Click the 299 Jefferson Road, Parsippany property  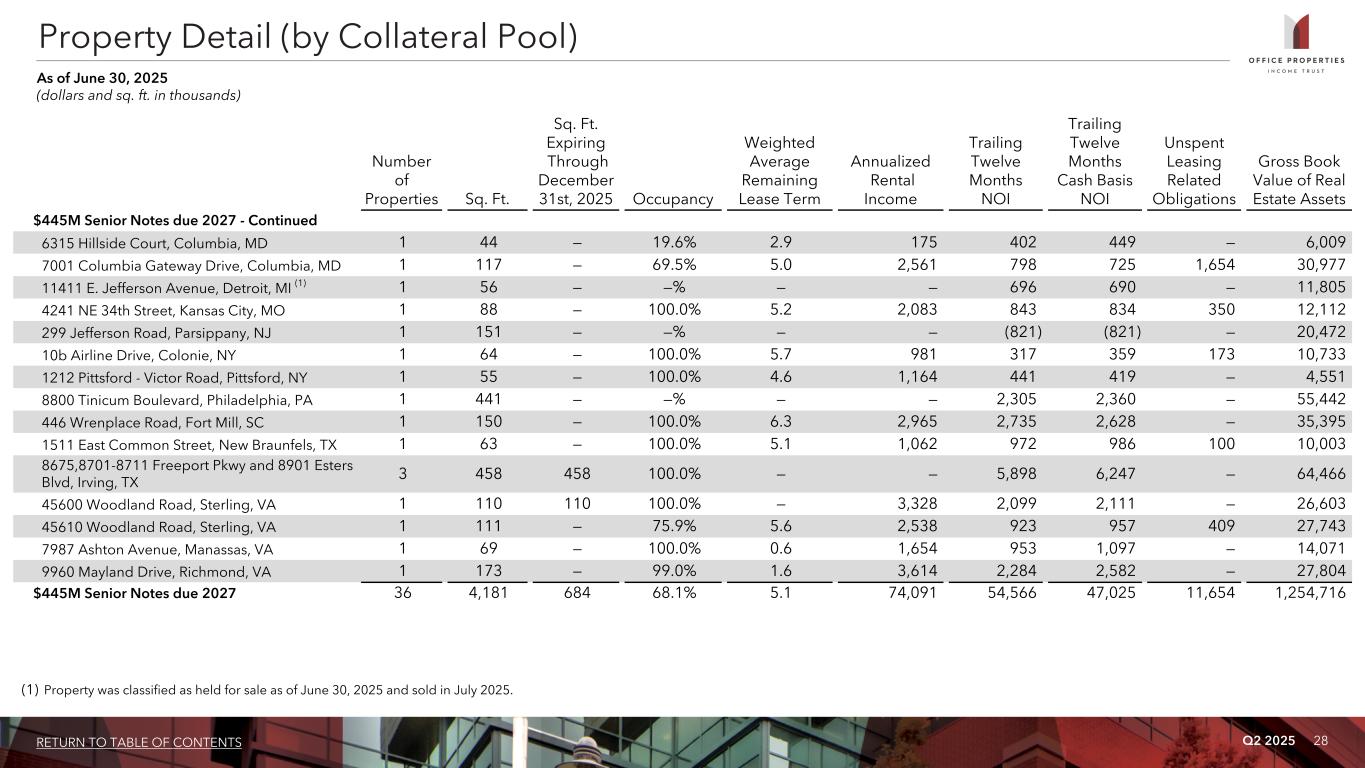point(156,334)
